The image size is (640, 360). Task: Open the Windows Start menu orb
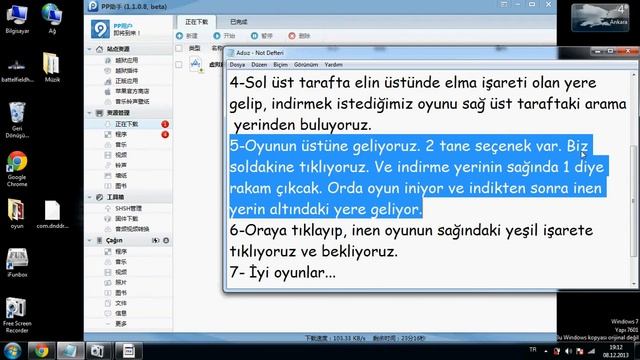click(12, 351)
